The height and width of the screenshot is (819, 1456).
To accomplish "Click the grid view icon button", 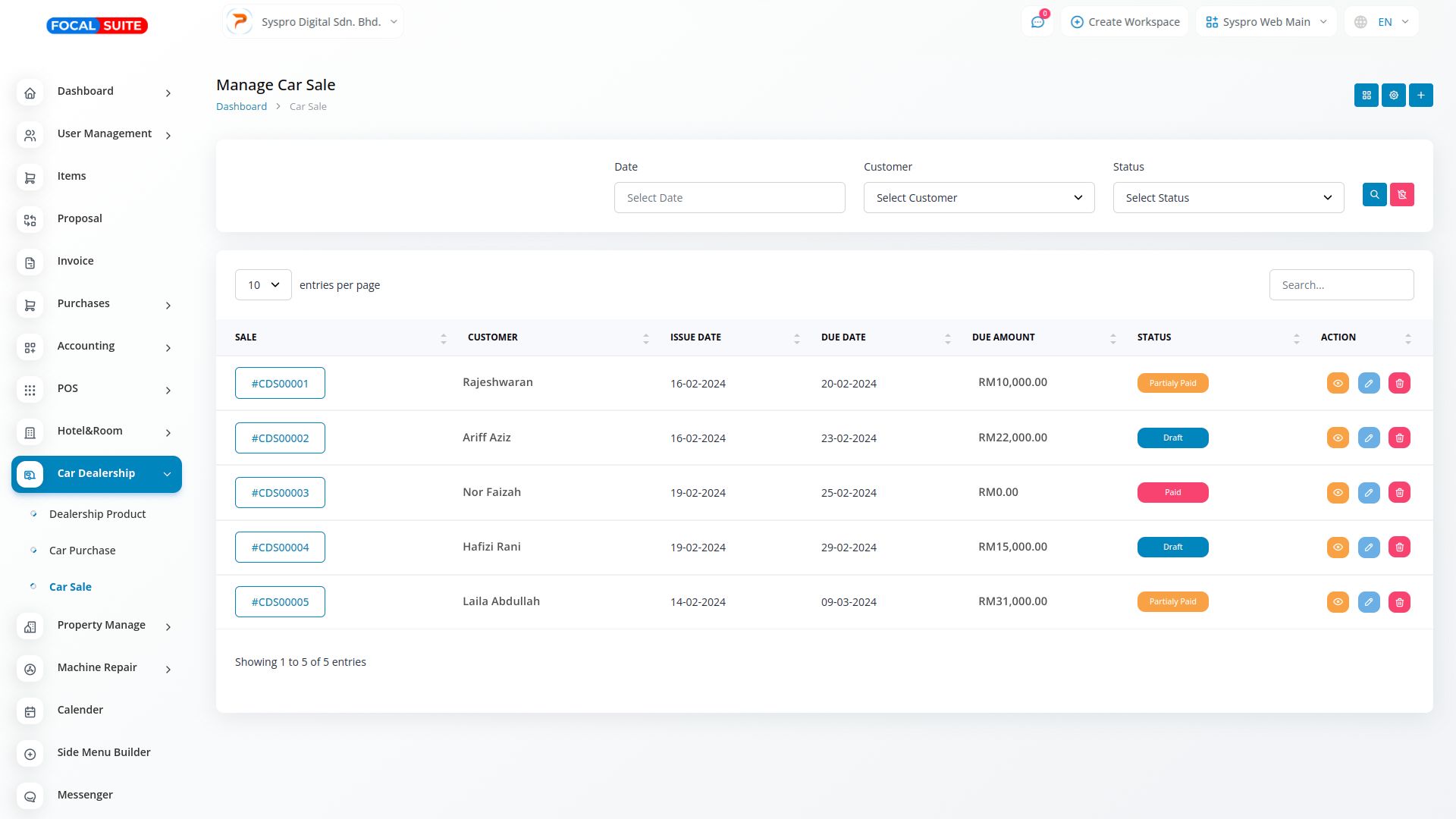I will 1366,96.
